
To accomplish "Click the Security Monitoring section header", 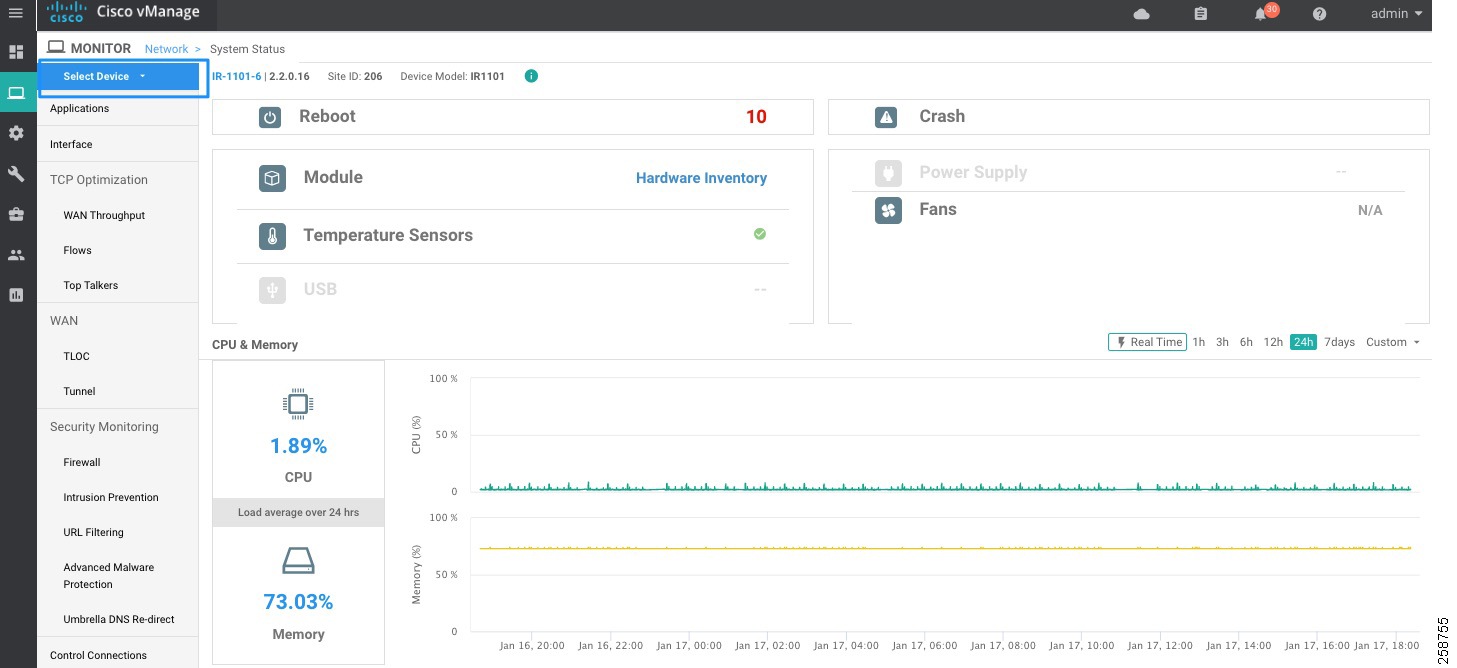I will [104, 427].
